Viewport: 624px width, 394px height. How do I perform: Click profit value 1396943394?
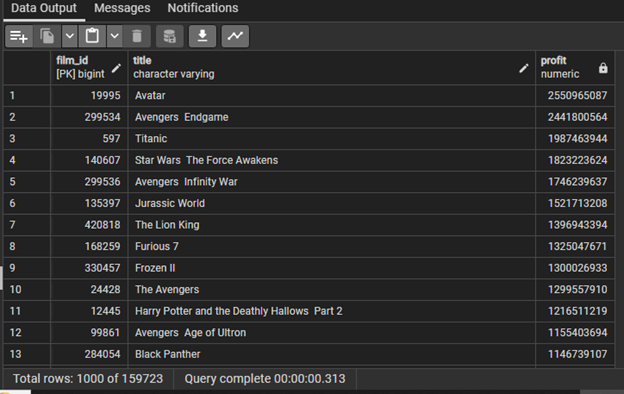pos(575,225)
